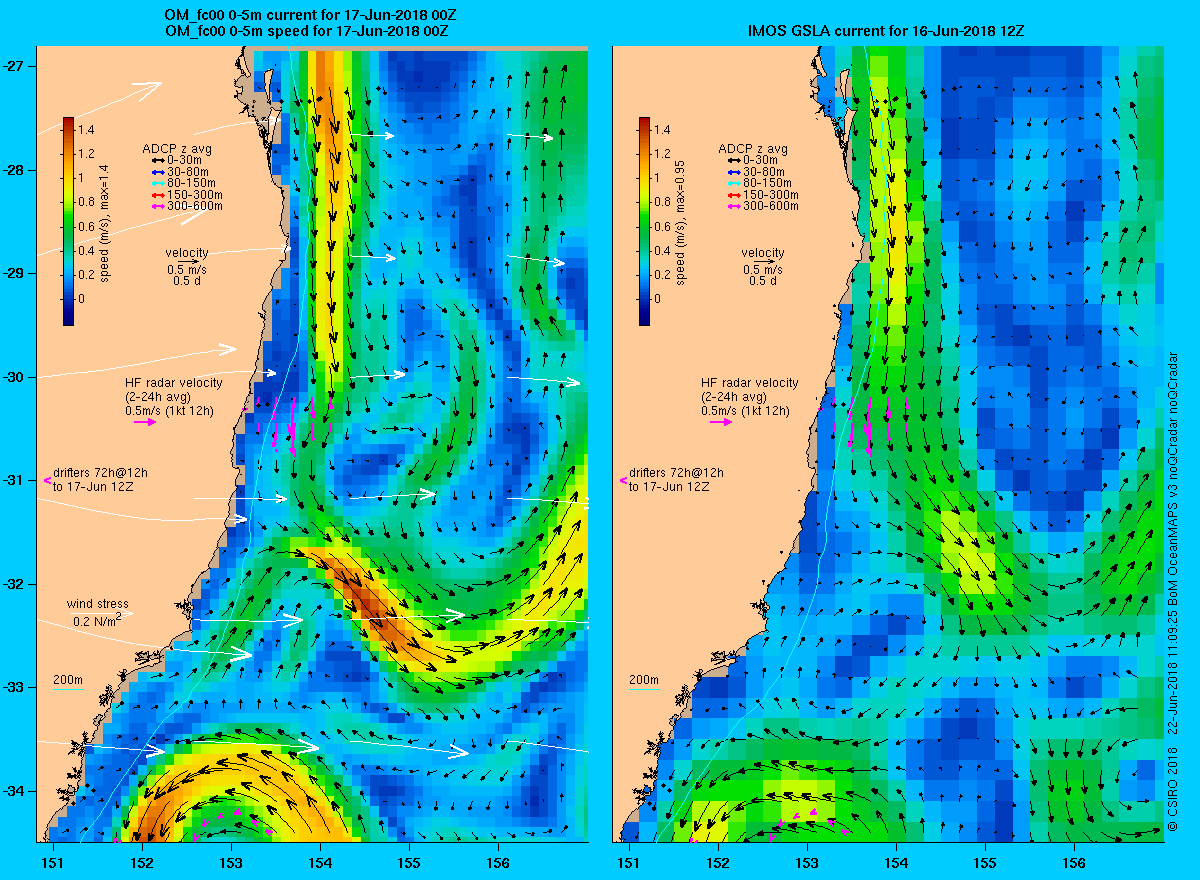Select the speed color bar in IMOS GSLA panel
The width and height of the screenshot is (1200, 880).
(645, 221)
